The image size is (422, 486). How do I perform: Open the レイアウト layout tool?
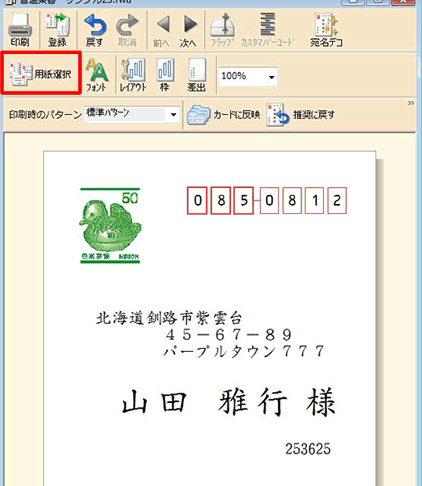(133, 75)
